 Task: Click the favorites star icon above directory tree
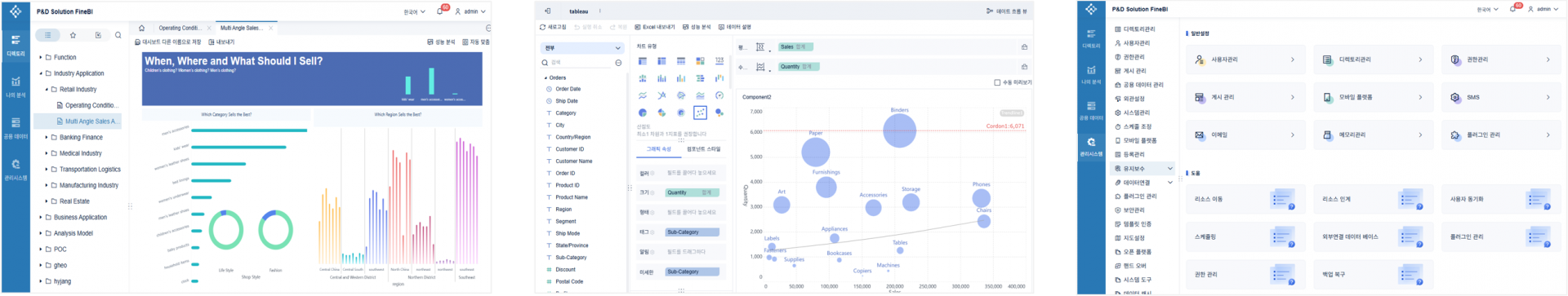coord(73,35)
